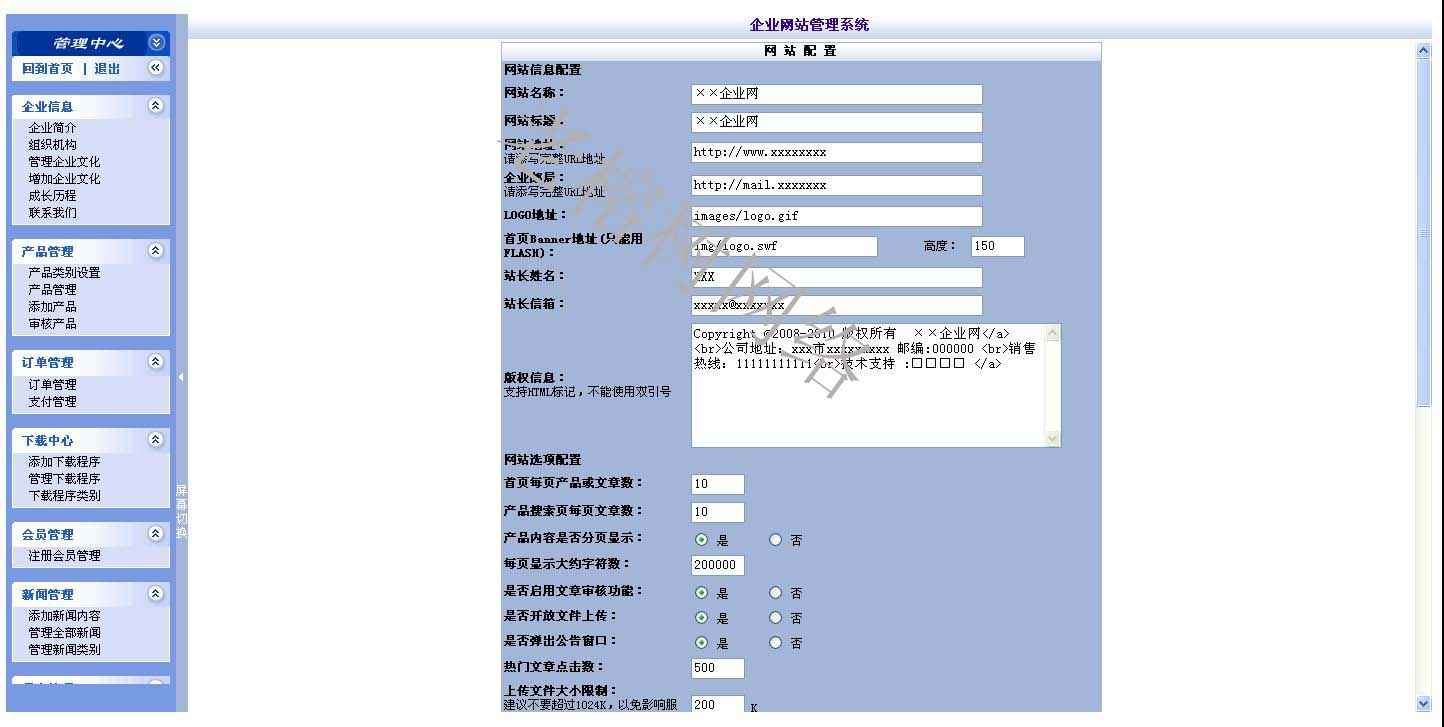Collapse the 下载中心 section
The image size is (1444, 727).
click(x=156, y=440)
